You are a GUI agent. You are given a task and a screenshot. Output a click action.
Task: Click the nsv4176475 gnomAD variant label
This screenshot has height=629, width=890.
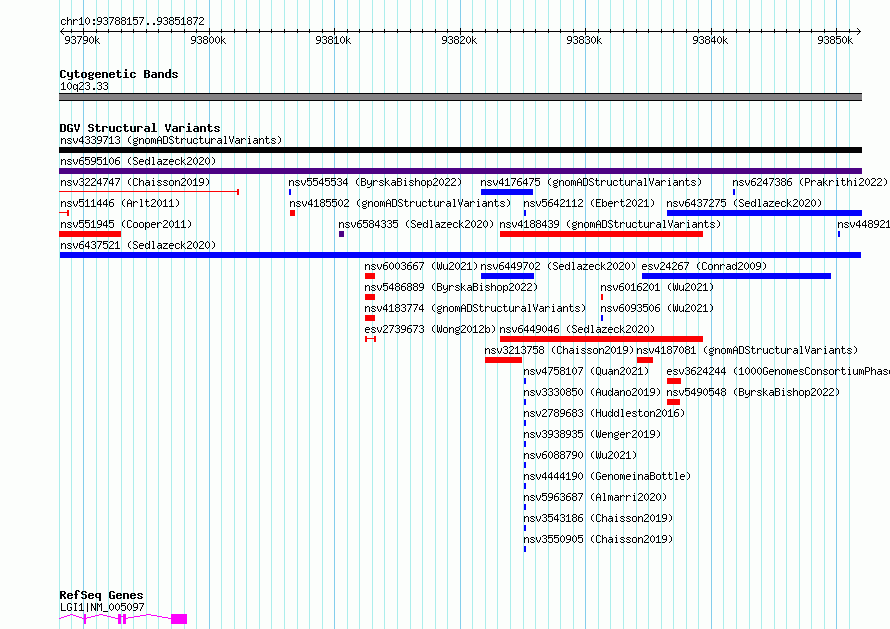[591, 182]
